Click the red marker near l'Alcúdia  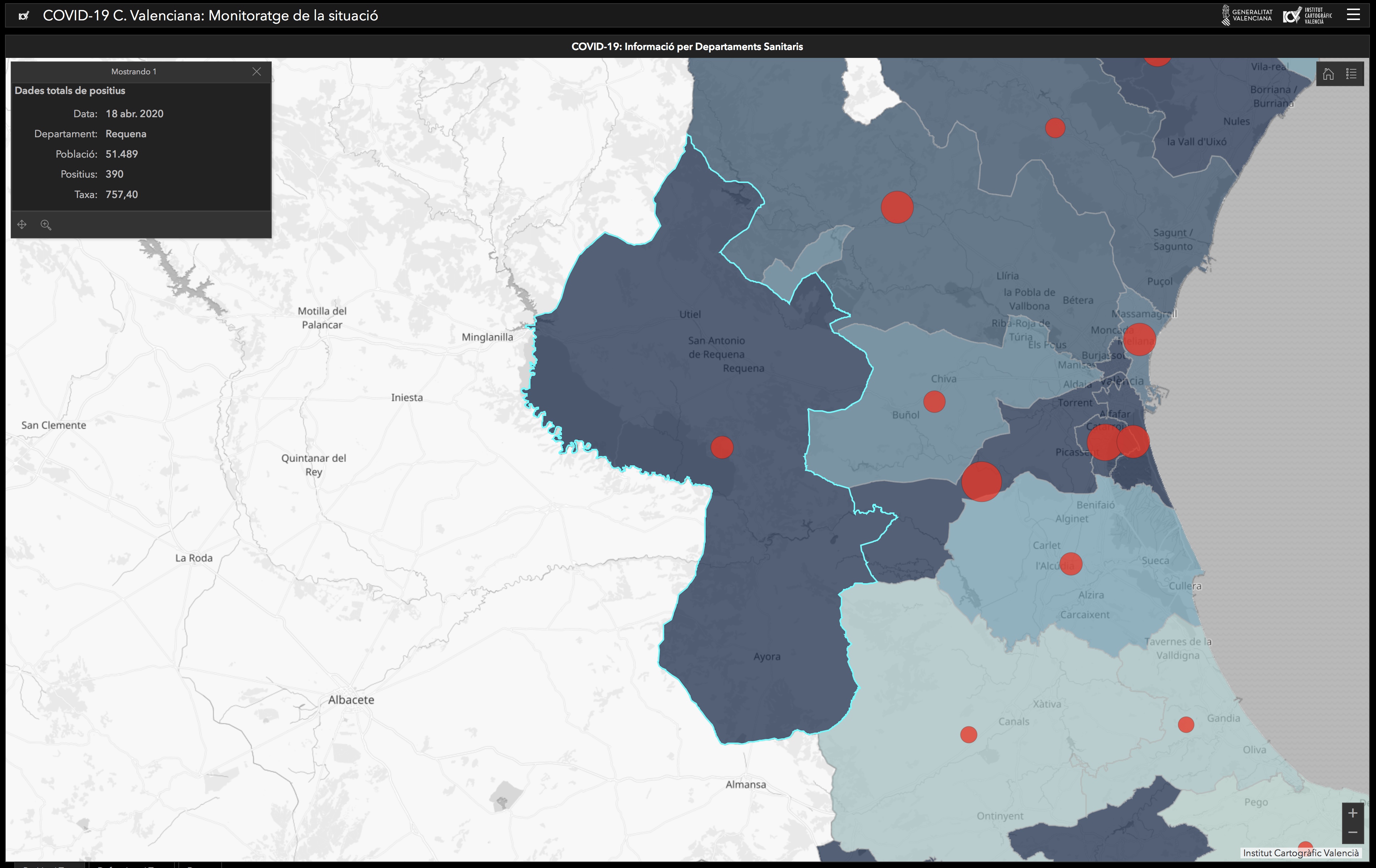tap(1070, 564)
